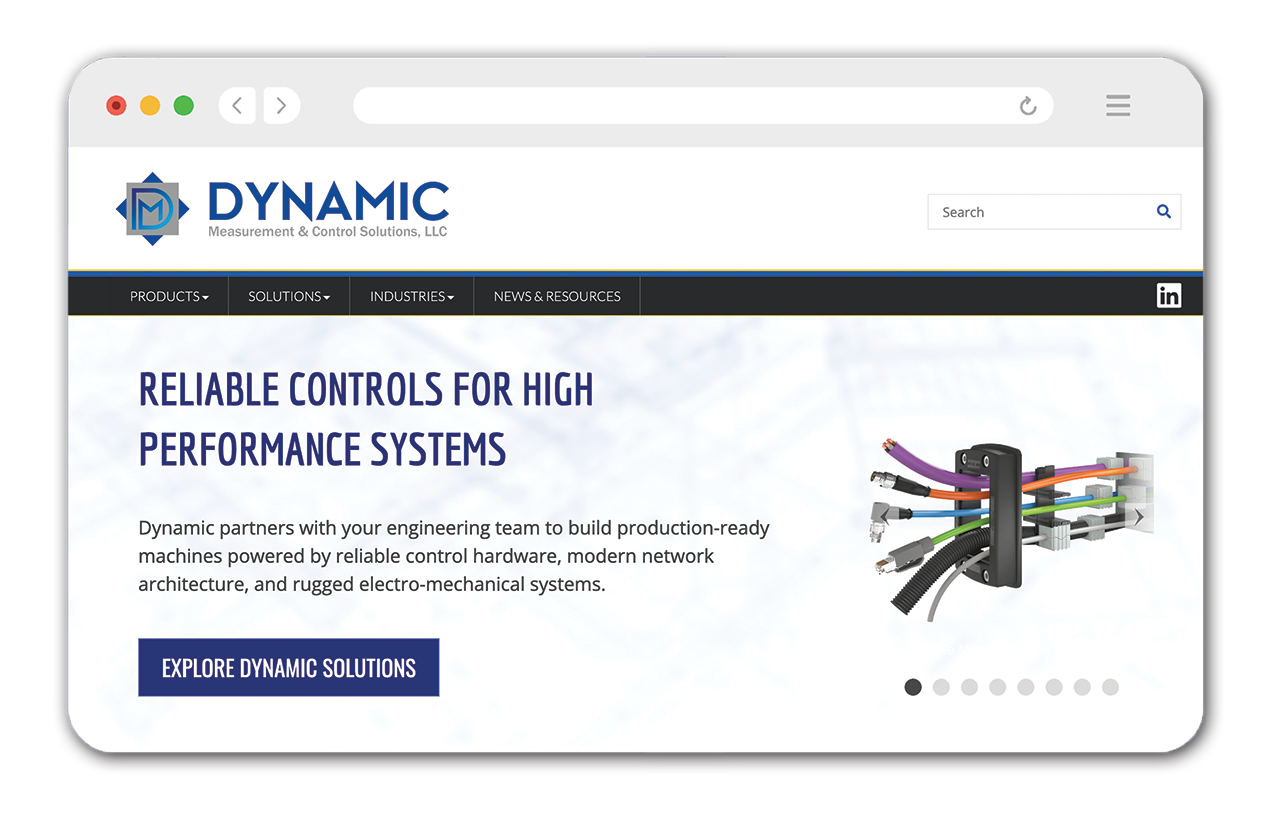Open the browser hamburger menu
This screenshot has height=816, width=1274.
coord(1118,105)
